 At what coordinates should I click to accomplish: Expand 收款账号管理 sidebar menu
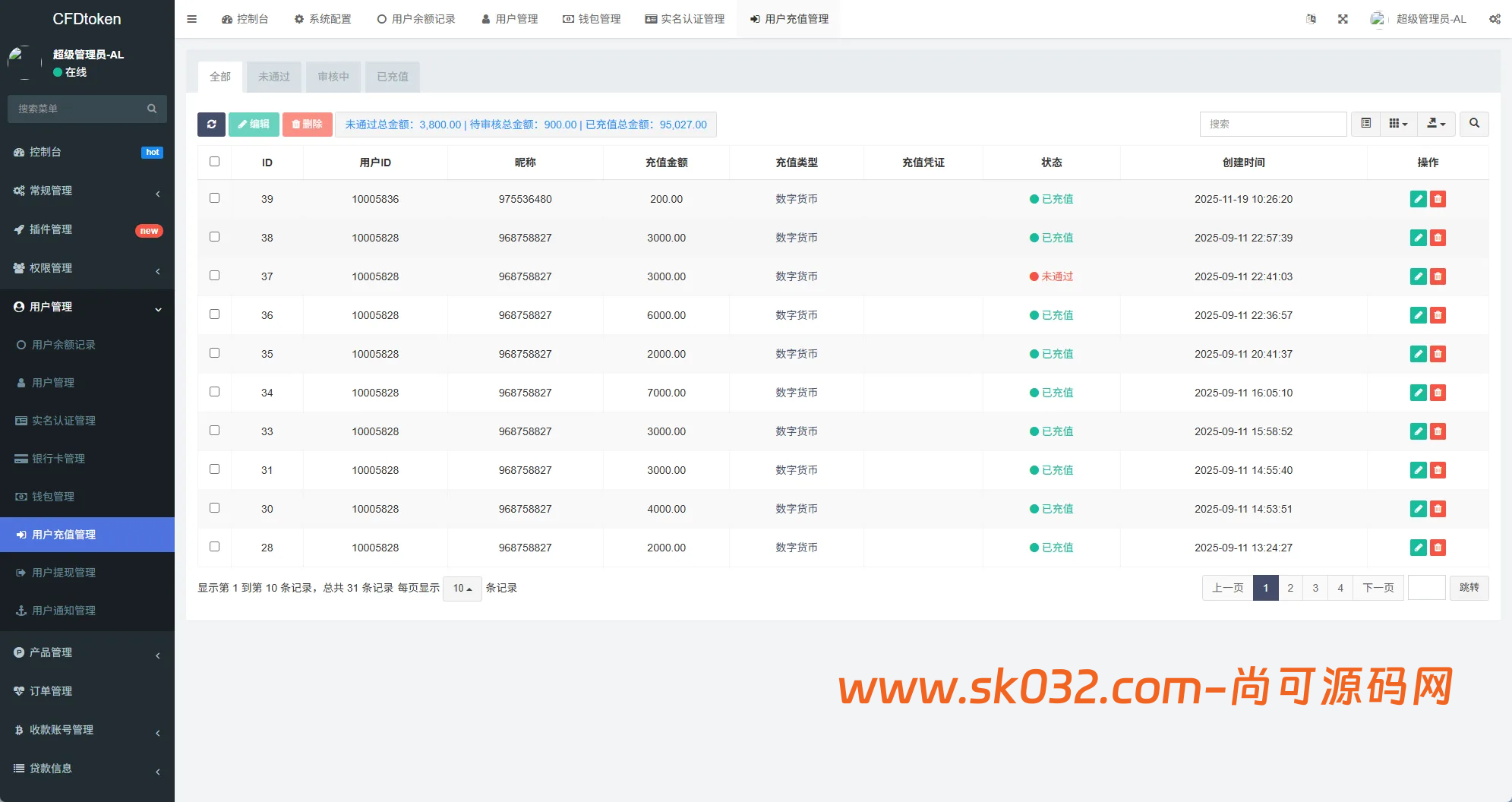[87, 730]
